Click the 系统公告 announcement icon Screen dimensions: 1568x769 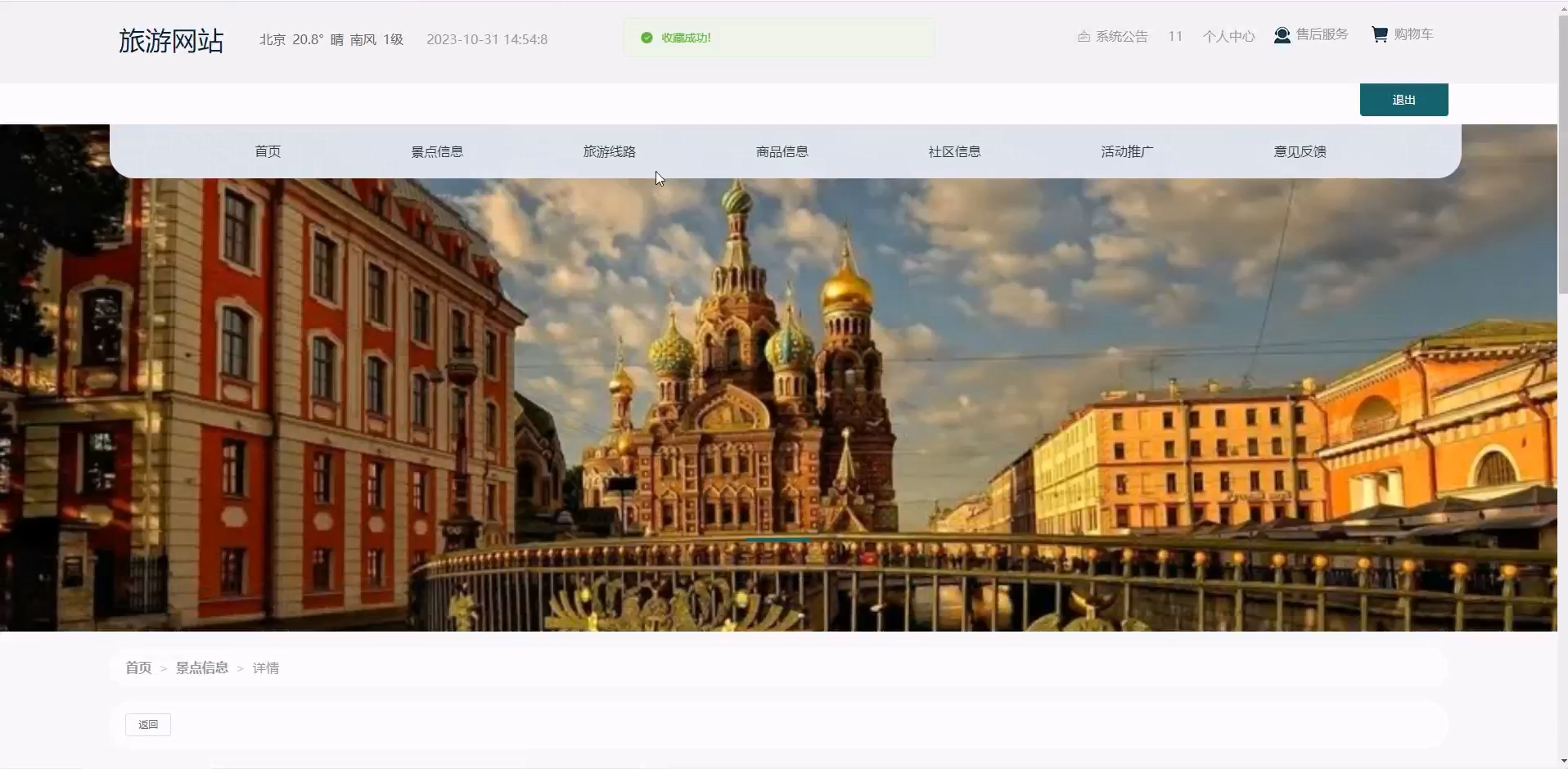[x=1084, y=37]
